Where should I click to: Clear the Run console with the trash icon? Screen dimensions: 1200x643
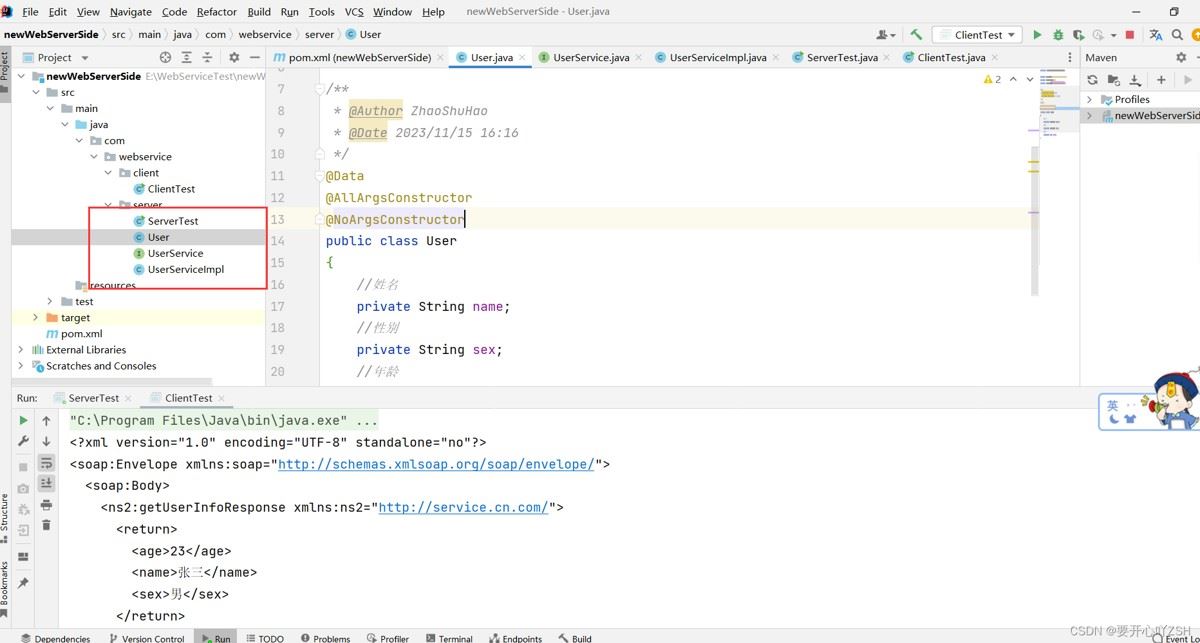(x=46, y=526)
